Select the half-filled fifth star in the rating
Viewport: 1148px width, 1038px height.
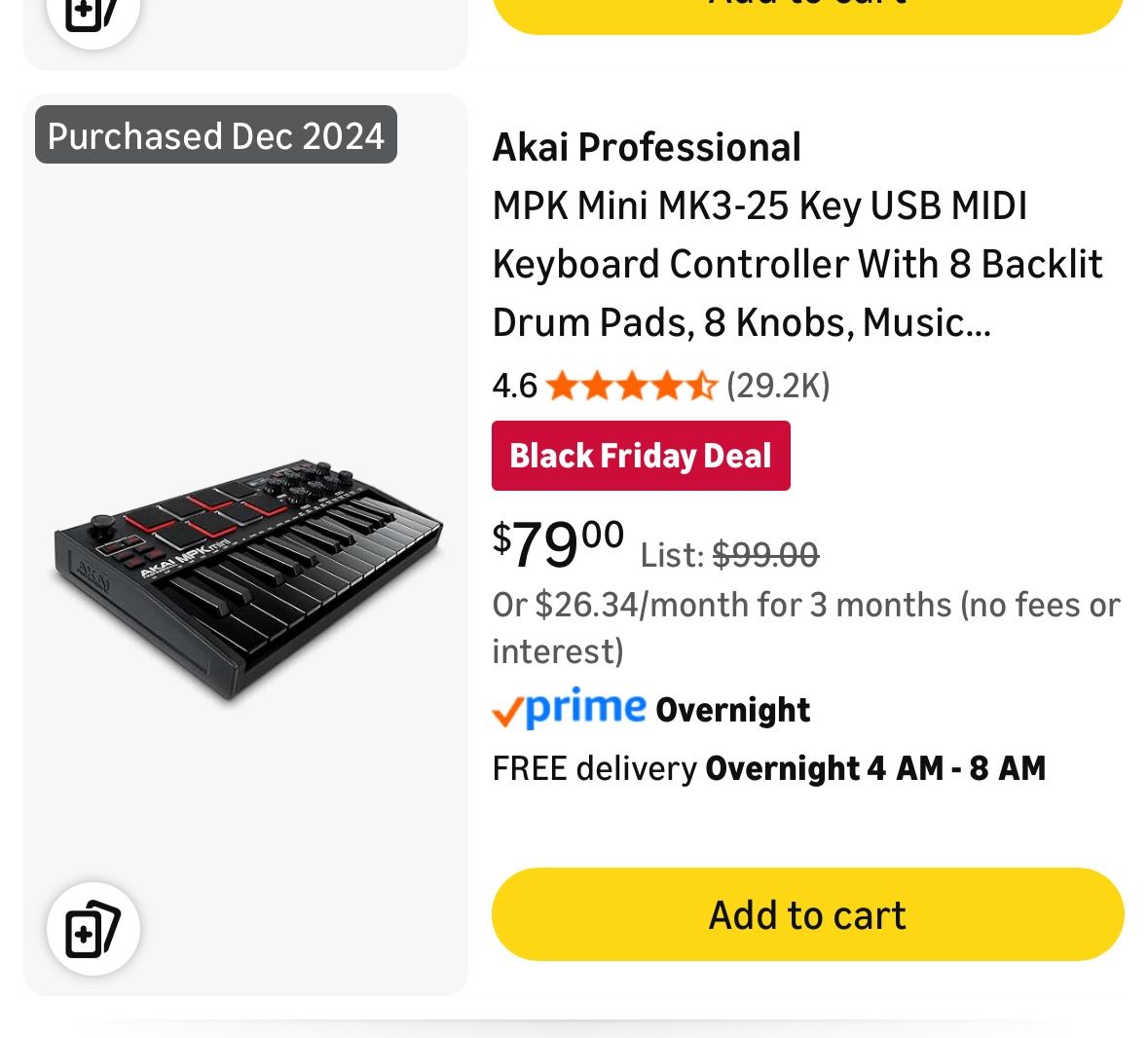(704, 386)
